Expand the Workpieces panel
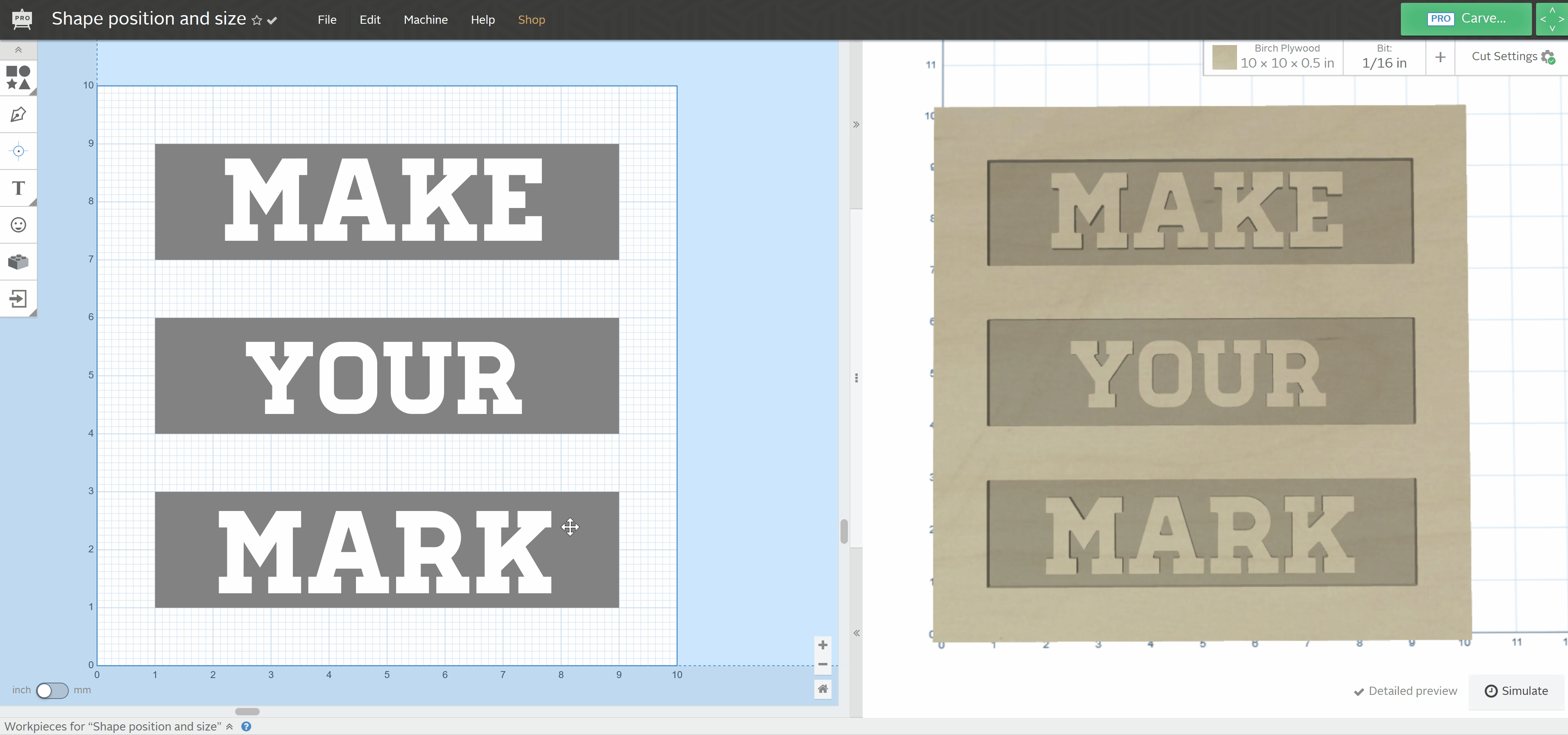The height and width of the screenshot is (735, 1568). click(229, 726)
